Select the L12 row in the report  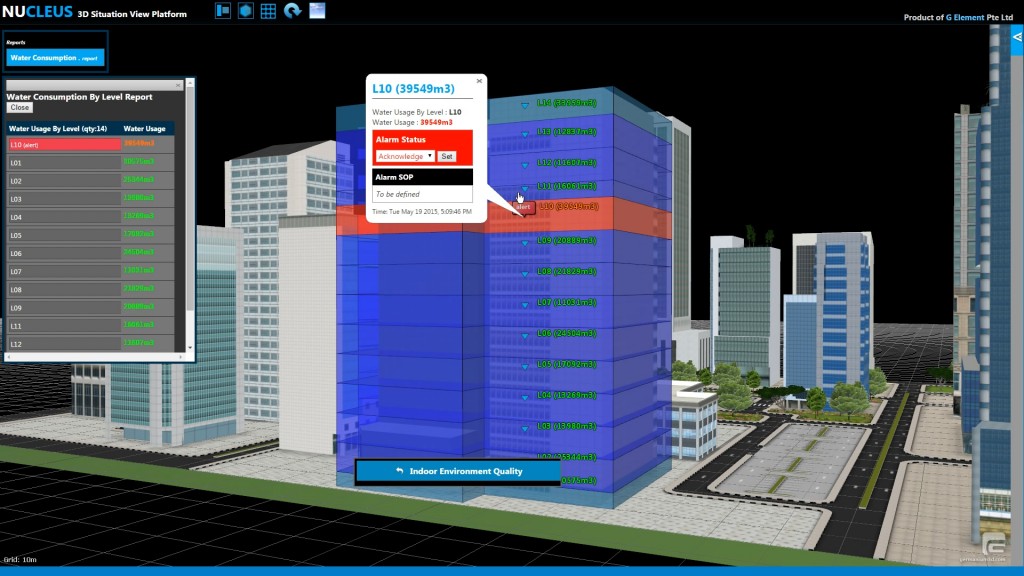(90, 344)
